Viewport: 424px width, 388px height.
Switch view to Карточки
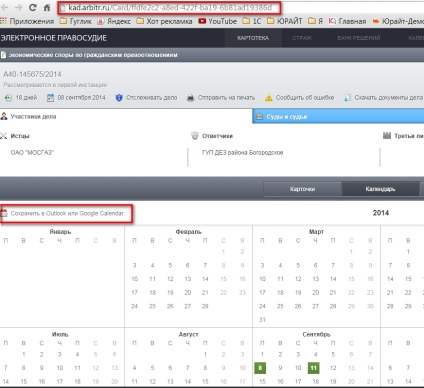(302, 189)
